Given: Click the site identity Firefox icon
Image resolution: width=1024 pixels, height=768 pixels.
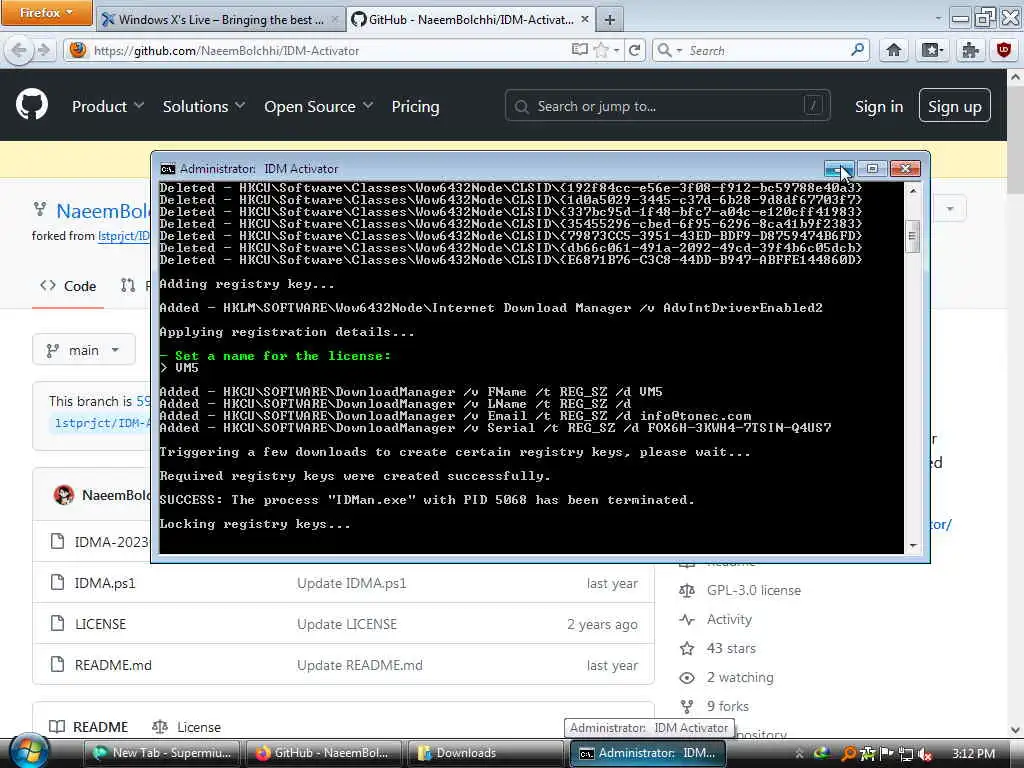Looking at the screenshot, I should click(78, 50).
